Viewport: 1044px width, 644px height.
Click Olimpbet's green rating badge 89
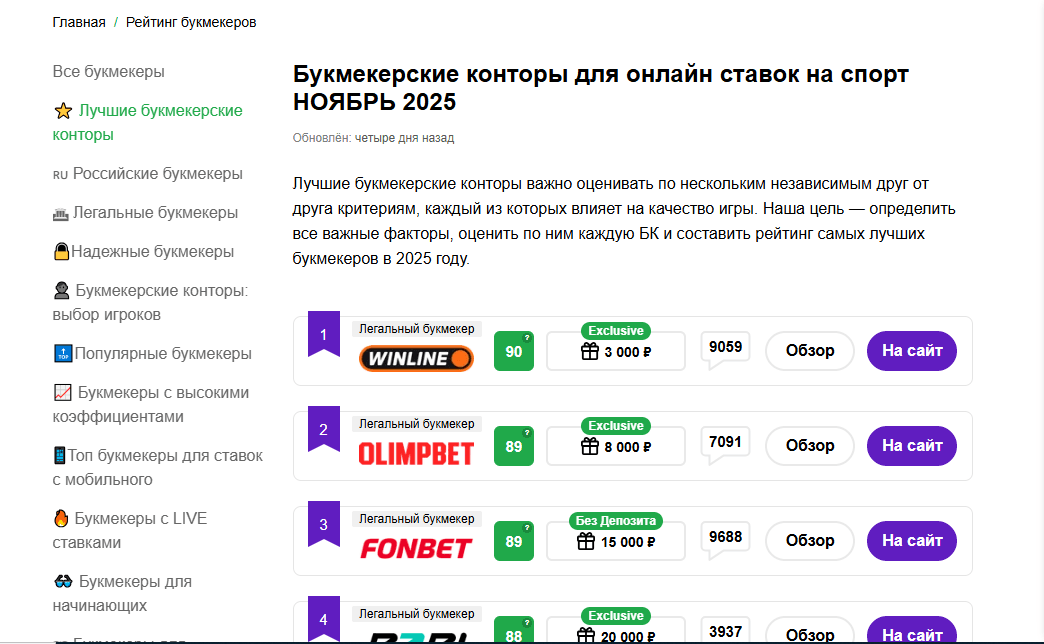(x=514, y=446)
